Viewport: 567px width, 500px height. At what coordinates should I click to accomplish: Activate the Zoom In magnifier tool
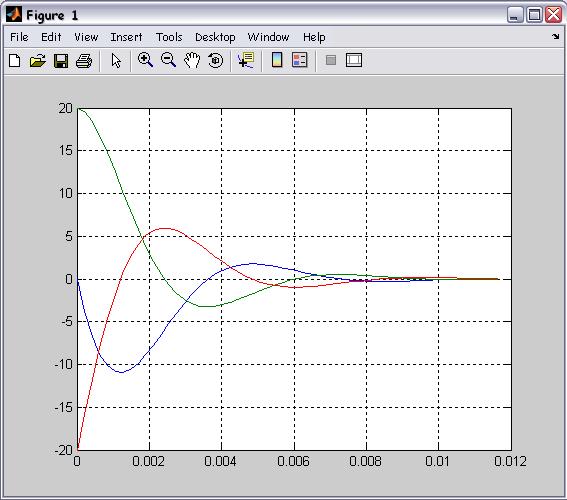[x=145, y=60]
